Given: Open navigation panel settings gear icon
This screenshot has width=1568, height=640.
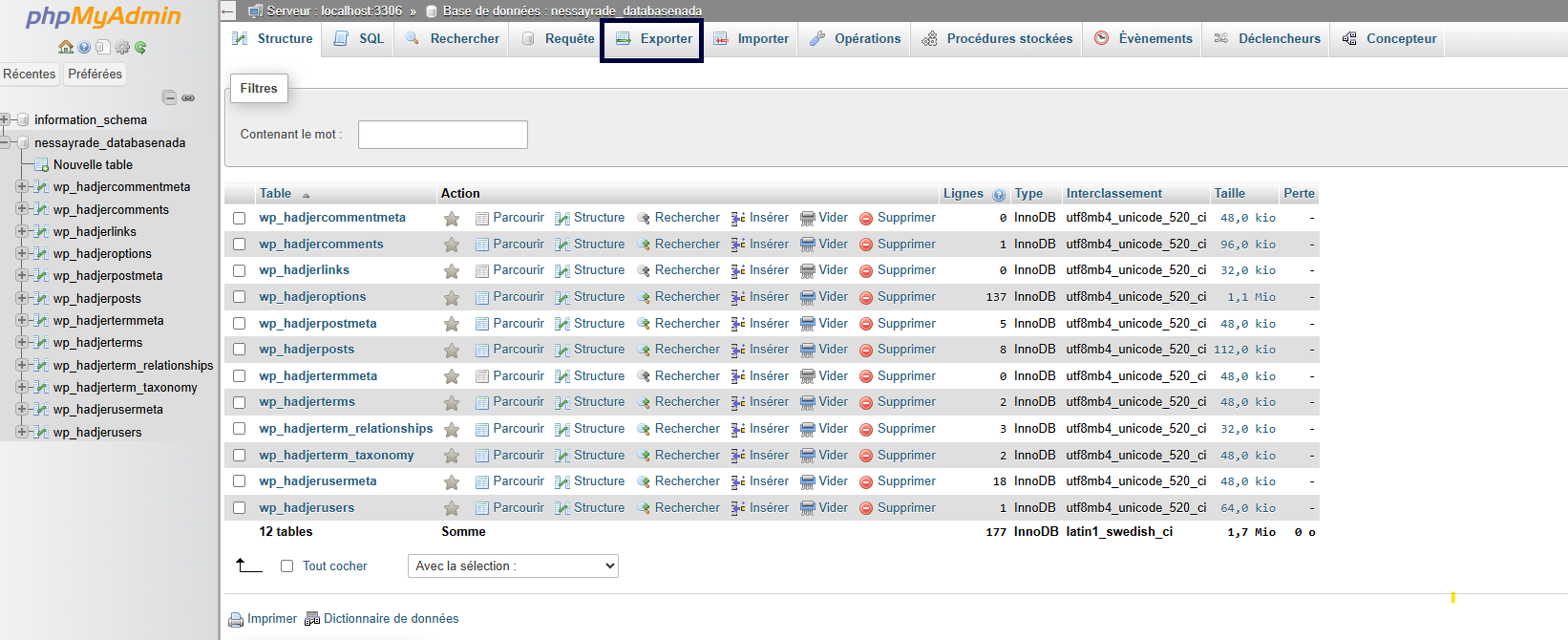Looking at the screenshot, I should pos(122,47).
